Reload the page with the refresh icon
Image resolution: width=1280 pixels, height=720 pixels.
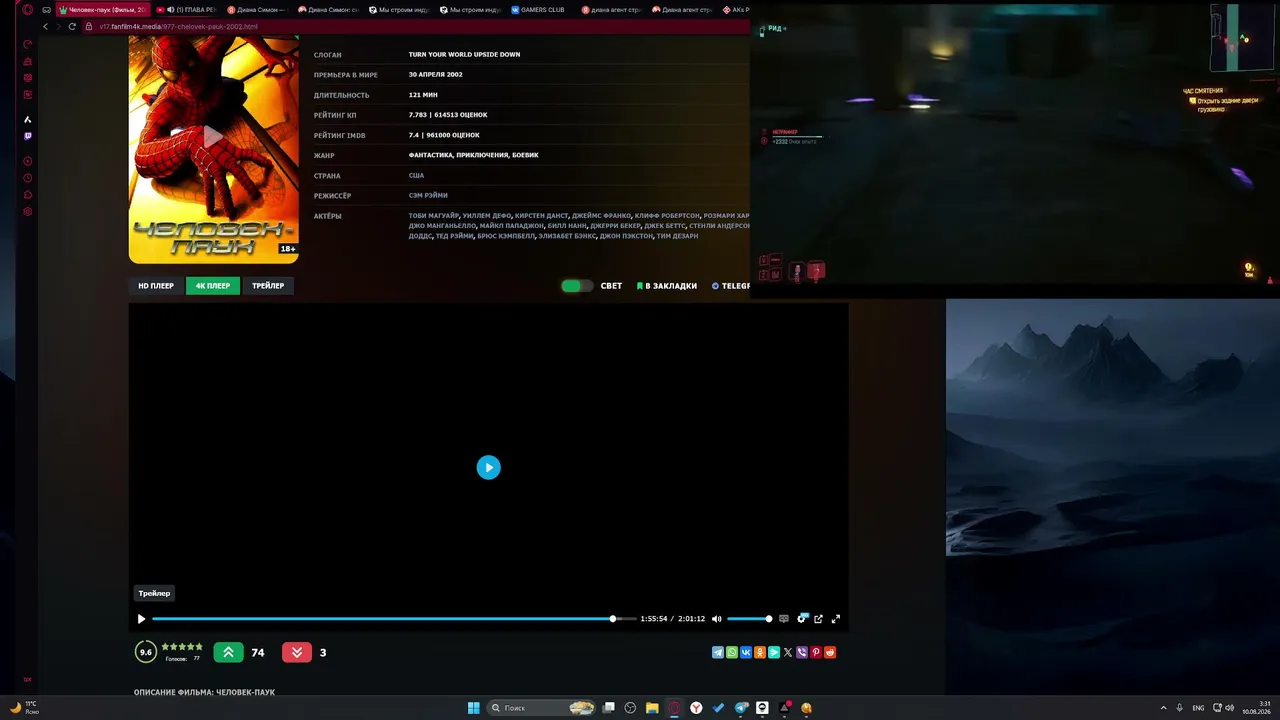click(72, 26)
